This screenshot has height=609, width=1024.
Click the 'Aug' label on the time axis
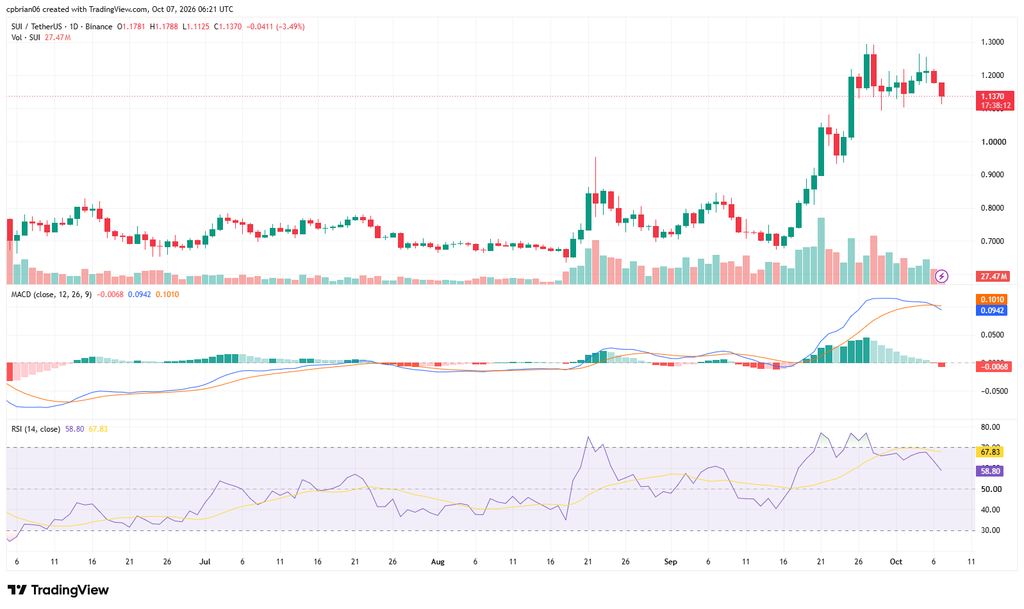(438, 562)
